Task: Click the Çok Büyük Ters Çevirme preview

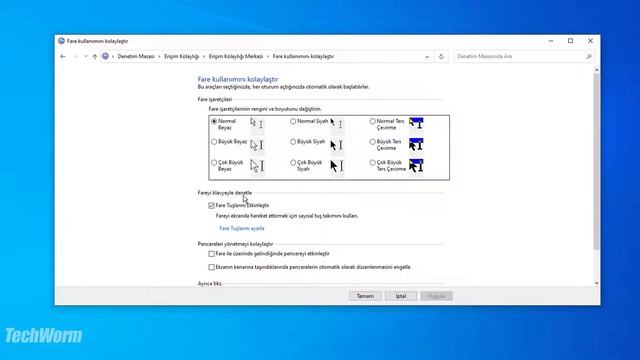Action: tap(416, 166)
